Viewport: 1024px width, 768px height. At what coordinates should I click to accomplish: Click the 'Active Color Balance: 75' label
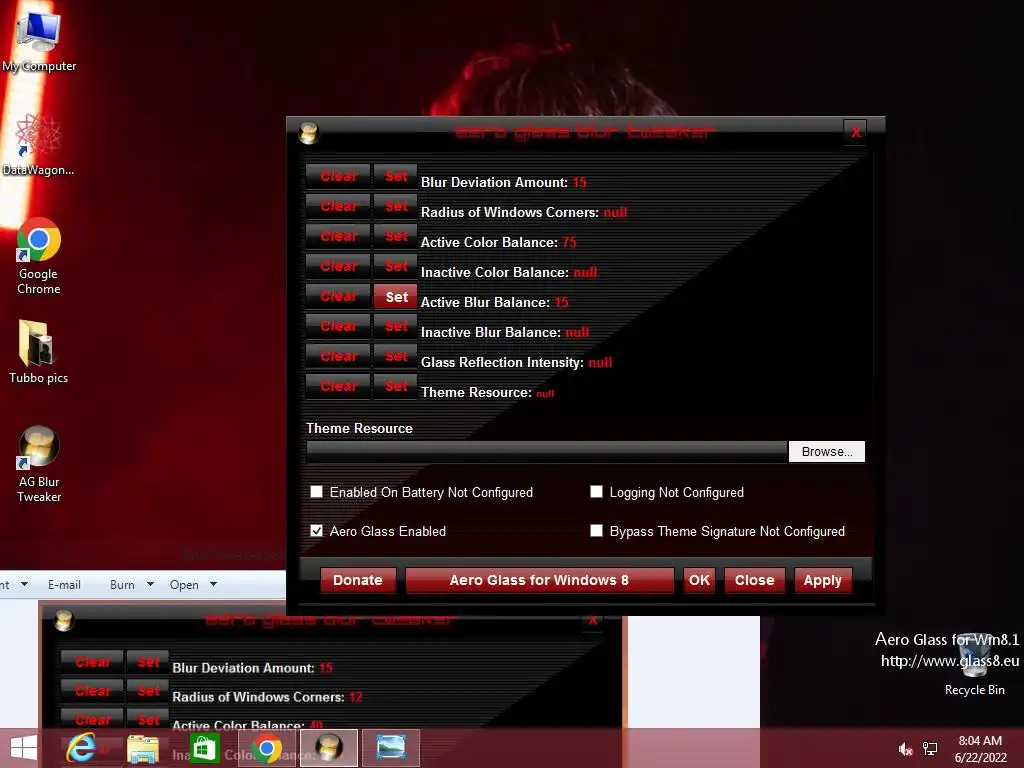(x=498, y=242)
